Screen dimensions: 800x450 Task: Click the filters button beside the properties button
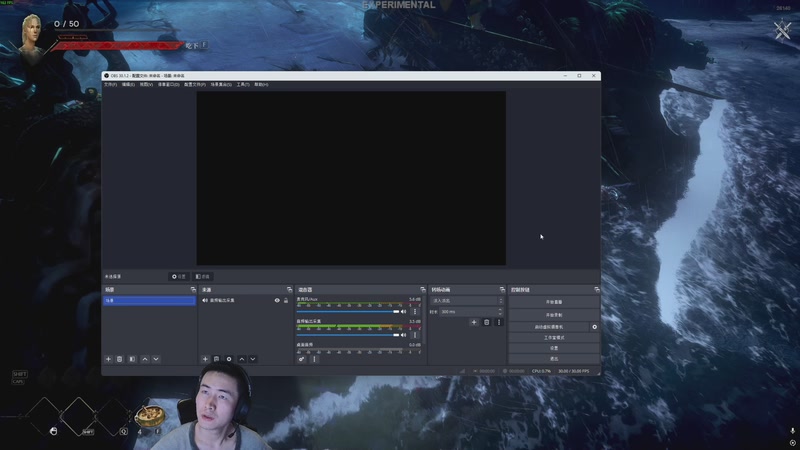pyautogui.click(x=203, y=277)
